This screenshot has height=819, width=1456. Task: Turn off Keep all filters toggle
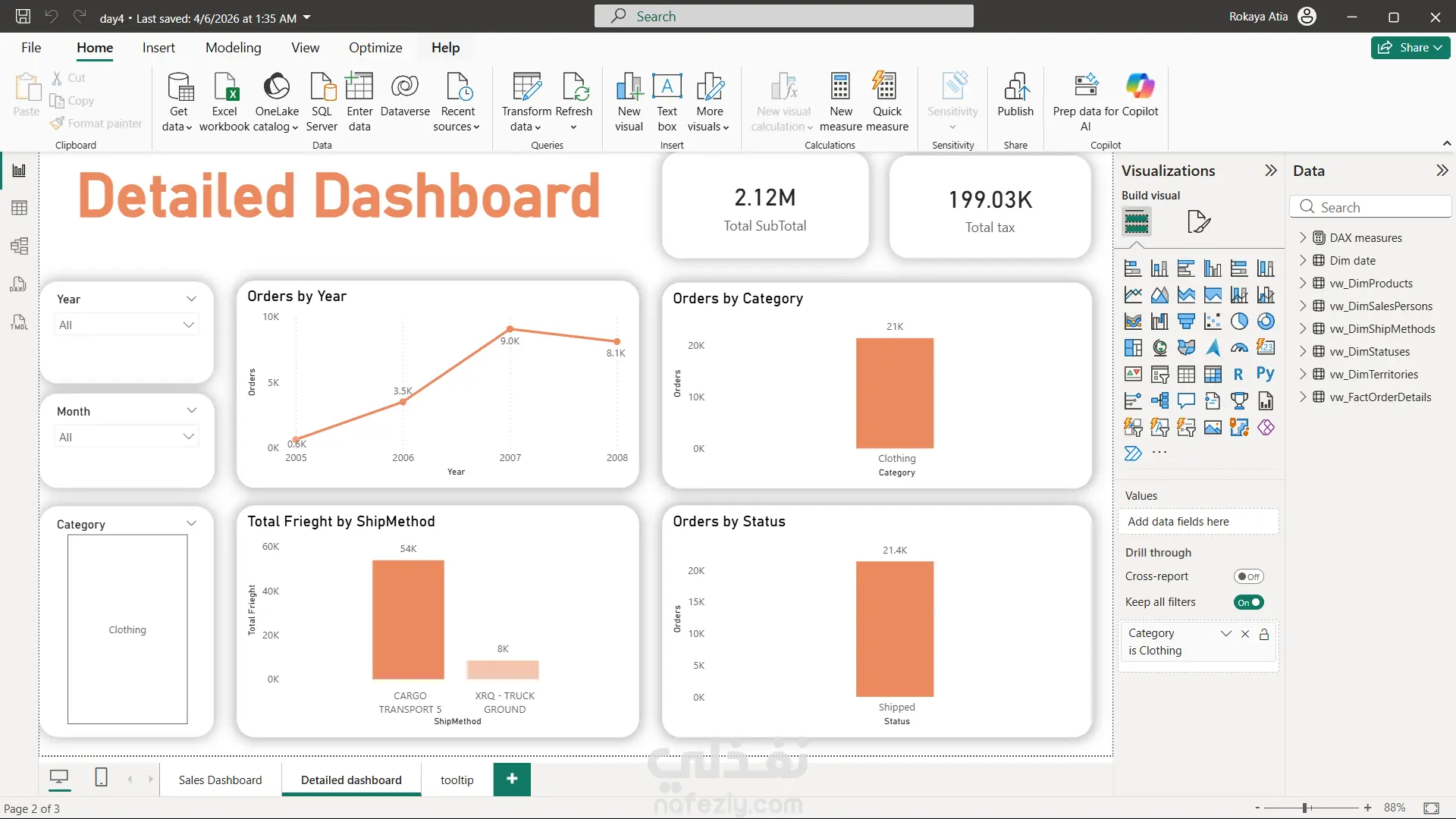[1248, 602]
